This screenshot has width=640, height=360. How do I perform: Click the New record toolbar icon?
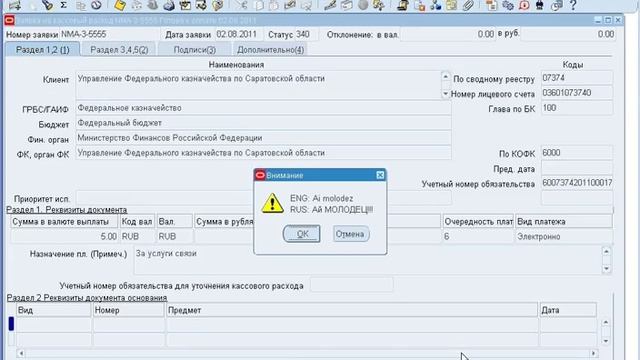(x=14, y=5)
